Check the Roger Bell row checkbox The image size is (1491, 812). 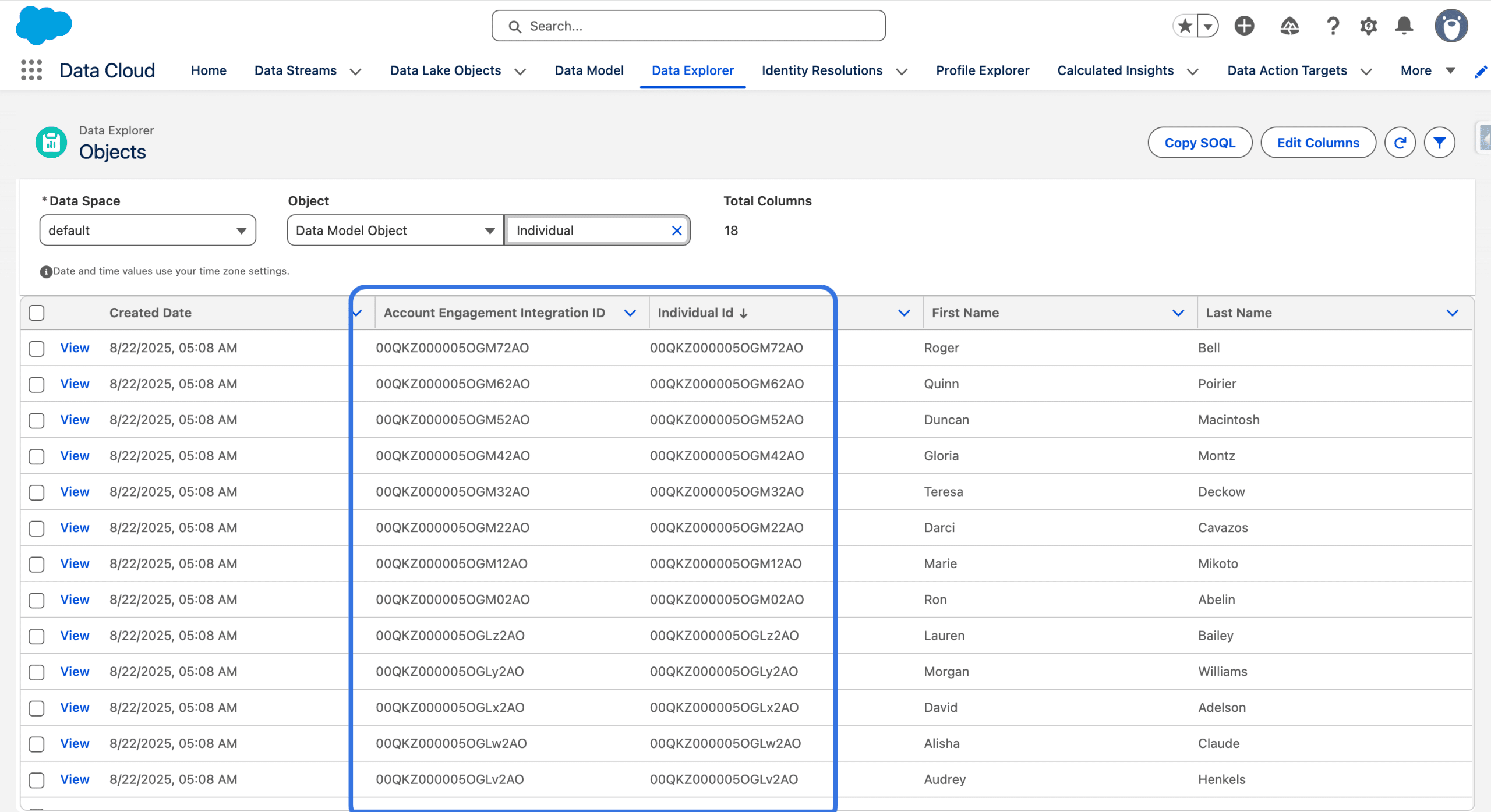coord(37,349)
